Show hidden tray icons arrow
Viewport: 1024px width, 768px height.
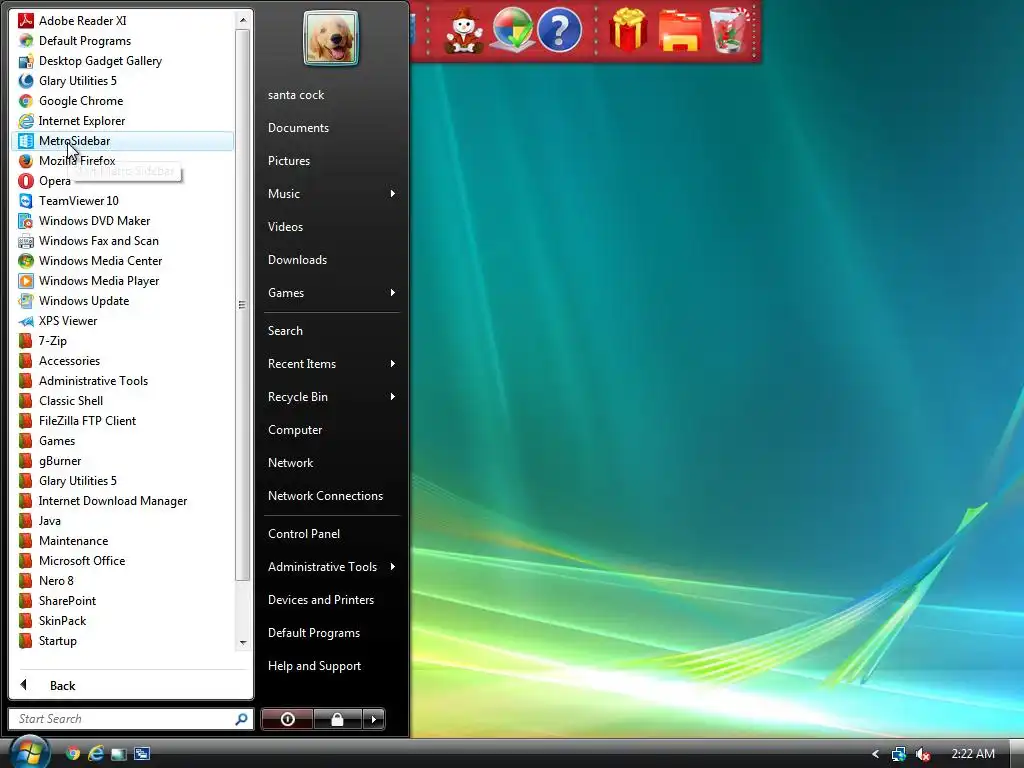pyautogui.click(x=876, y=754)
